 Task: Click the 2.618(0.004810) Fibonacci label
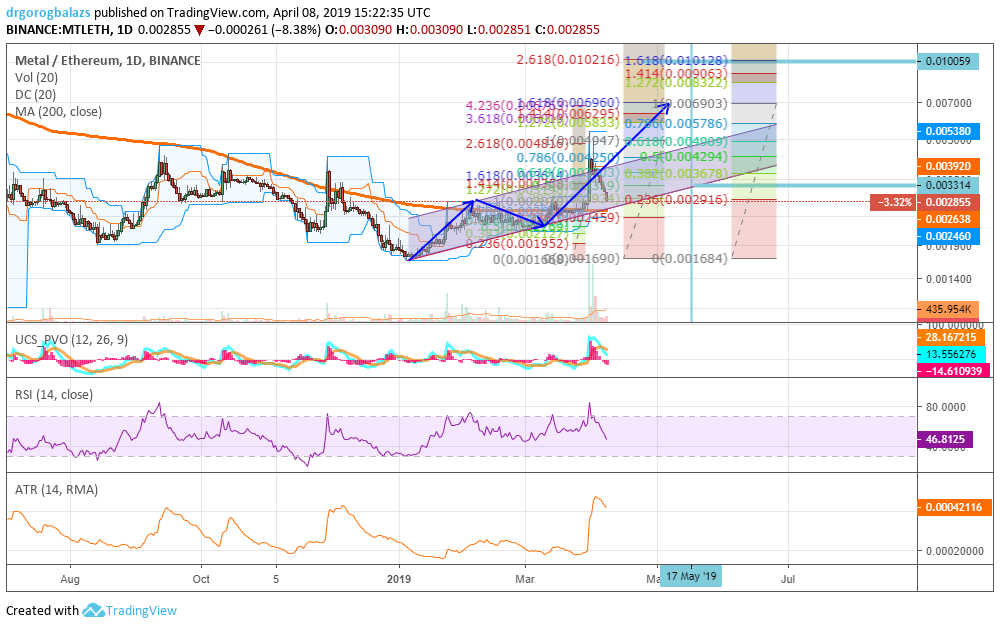point(517,143)
